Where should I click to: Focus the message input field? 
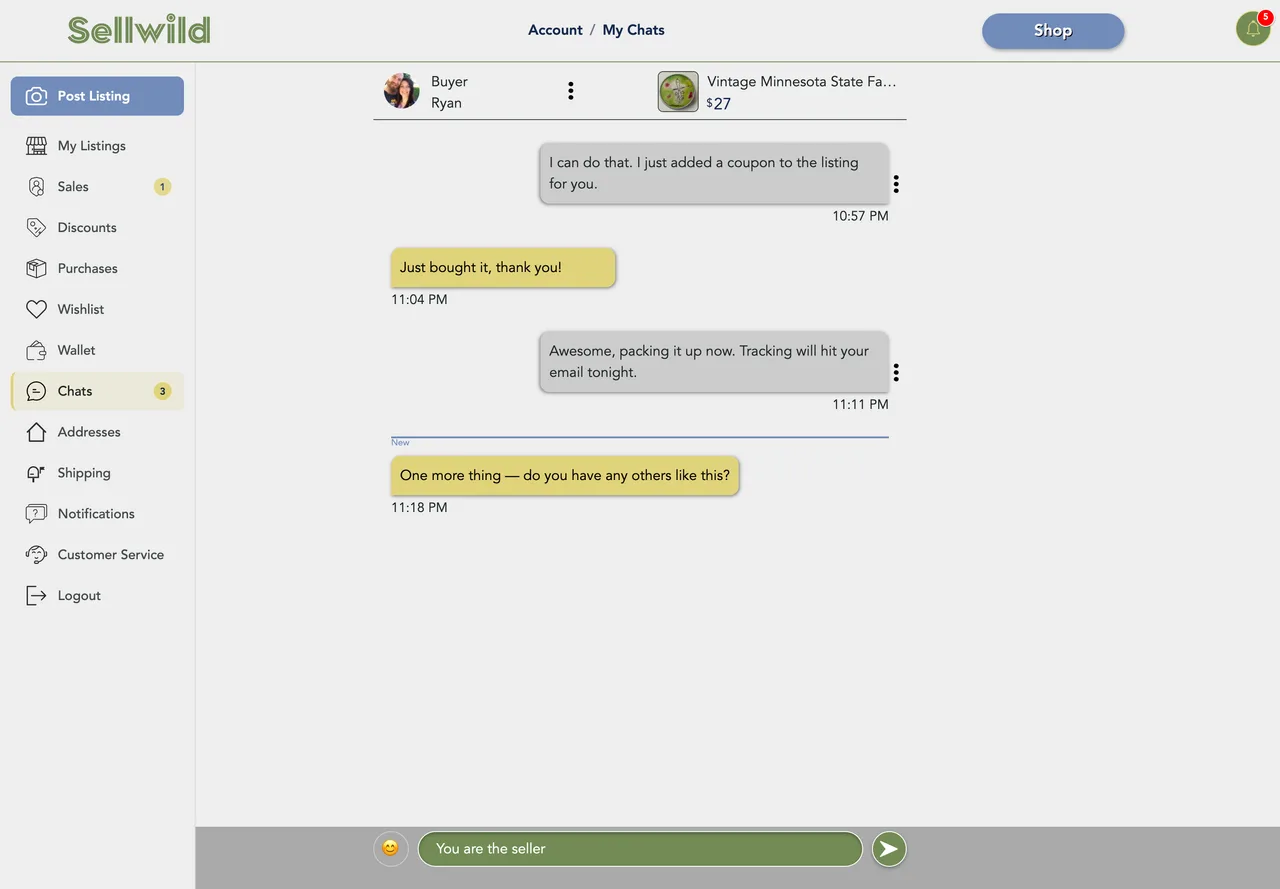640,849
